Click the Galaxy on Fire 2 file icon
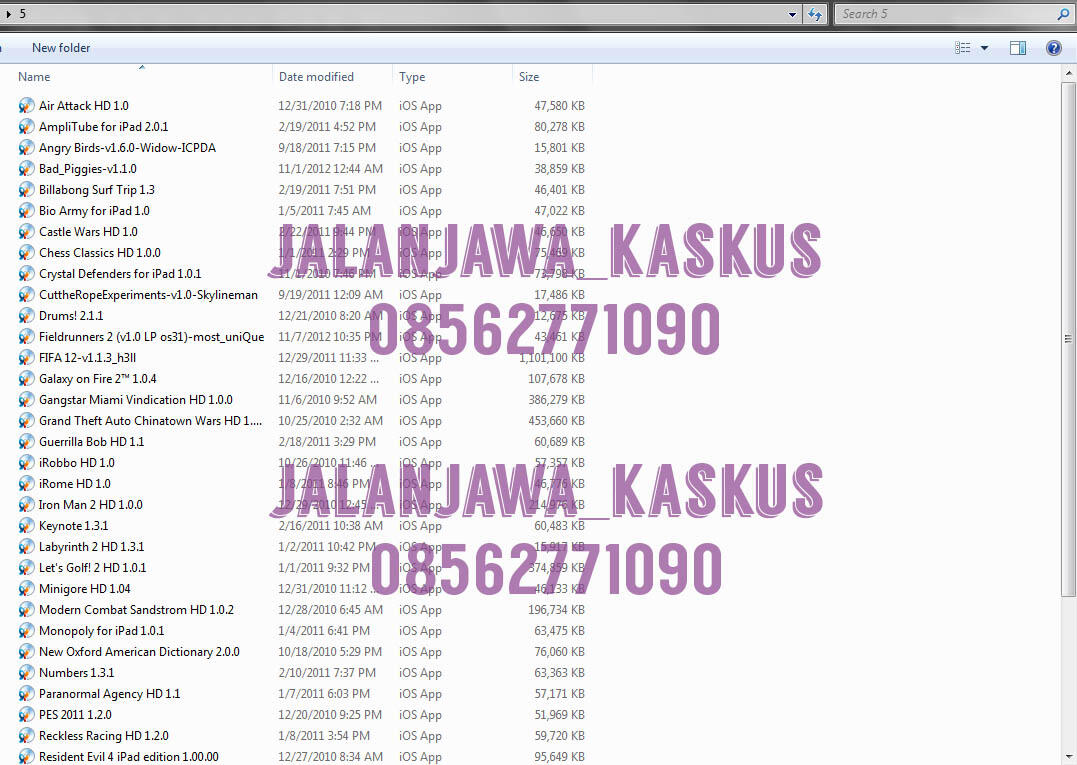This screenshot has width=1077, height=765. pos(26,379)
